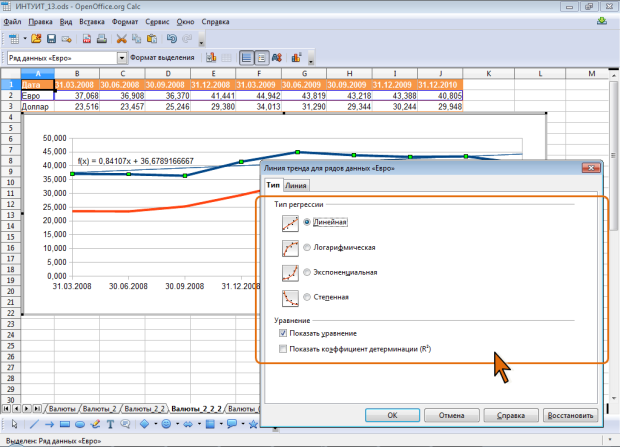Select the Ellipse drawing tool

(80, 424)
